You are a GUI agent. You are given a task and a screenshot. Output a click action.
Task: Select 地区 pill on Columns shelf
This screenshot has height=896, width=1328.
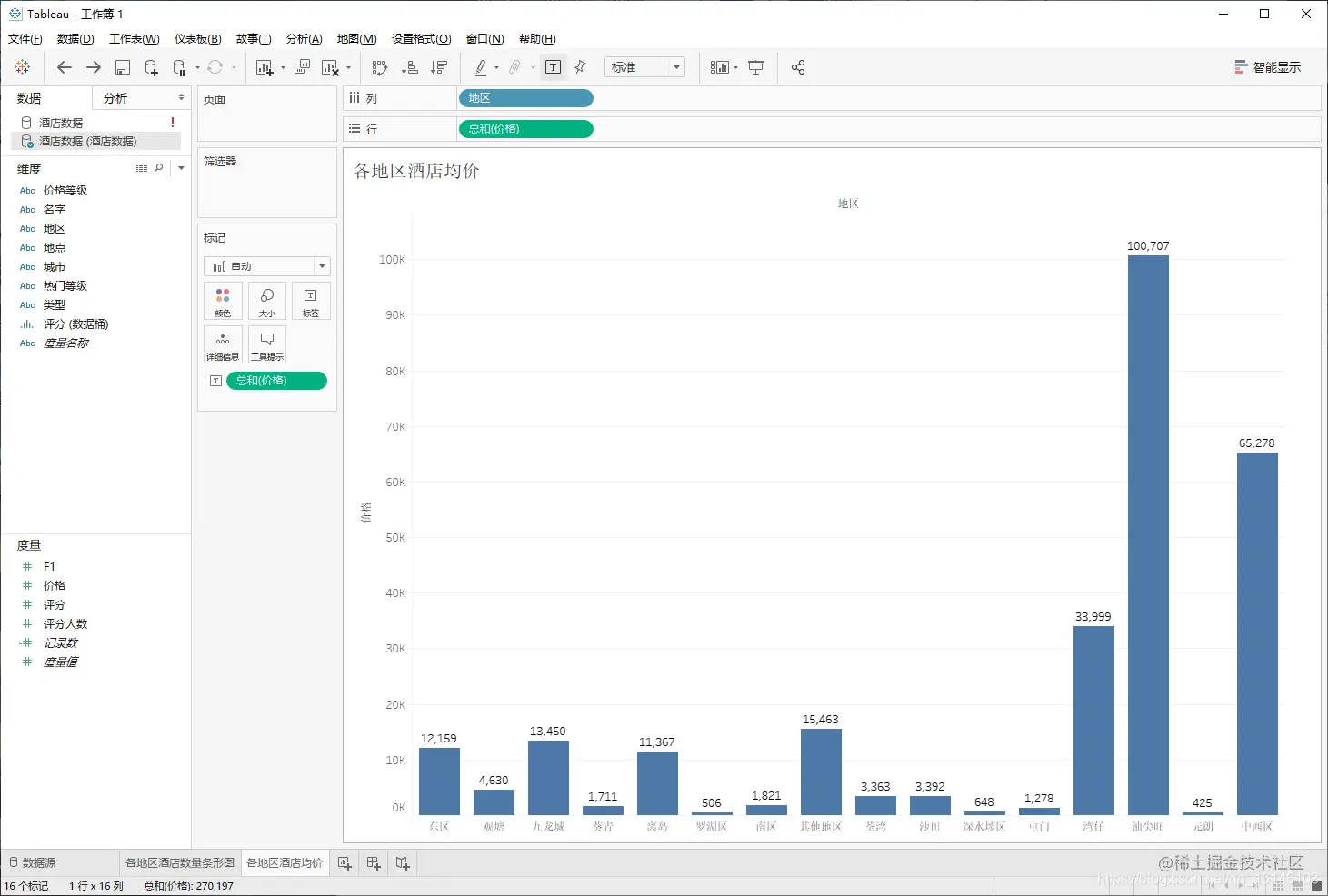(525, 98)
